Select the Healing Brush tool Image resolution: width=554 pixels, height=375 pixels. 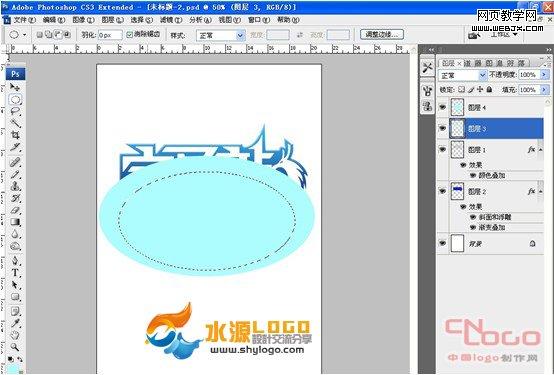pyautogui.click(x=15, y=162)
